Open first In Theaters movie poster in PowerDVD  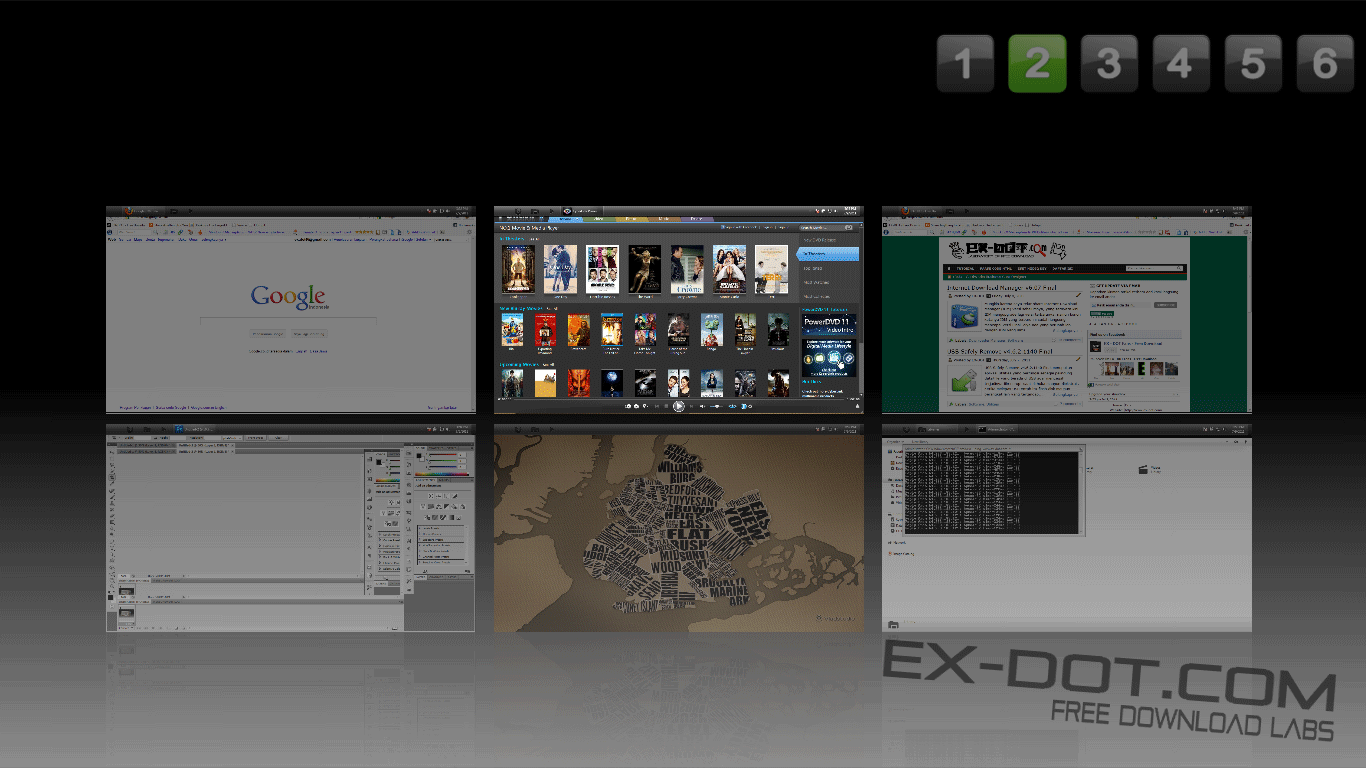(x=518, y=270)
